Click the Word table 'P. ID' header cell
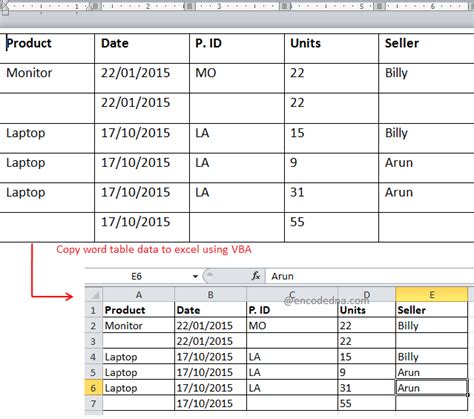 pyautogui.click(x=237, y=48)
